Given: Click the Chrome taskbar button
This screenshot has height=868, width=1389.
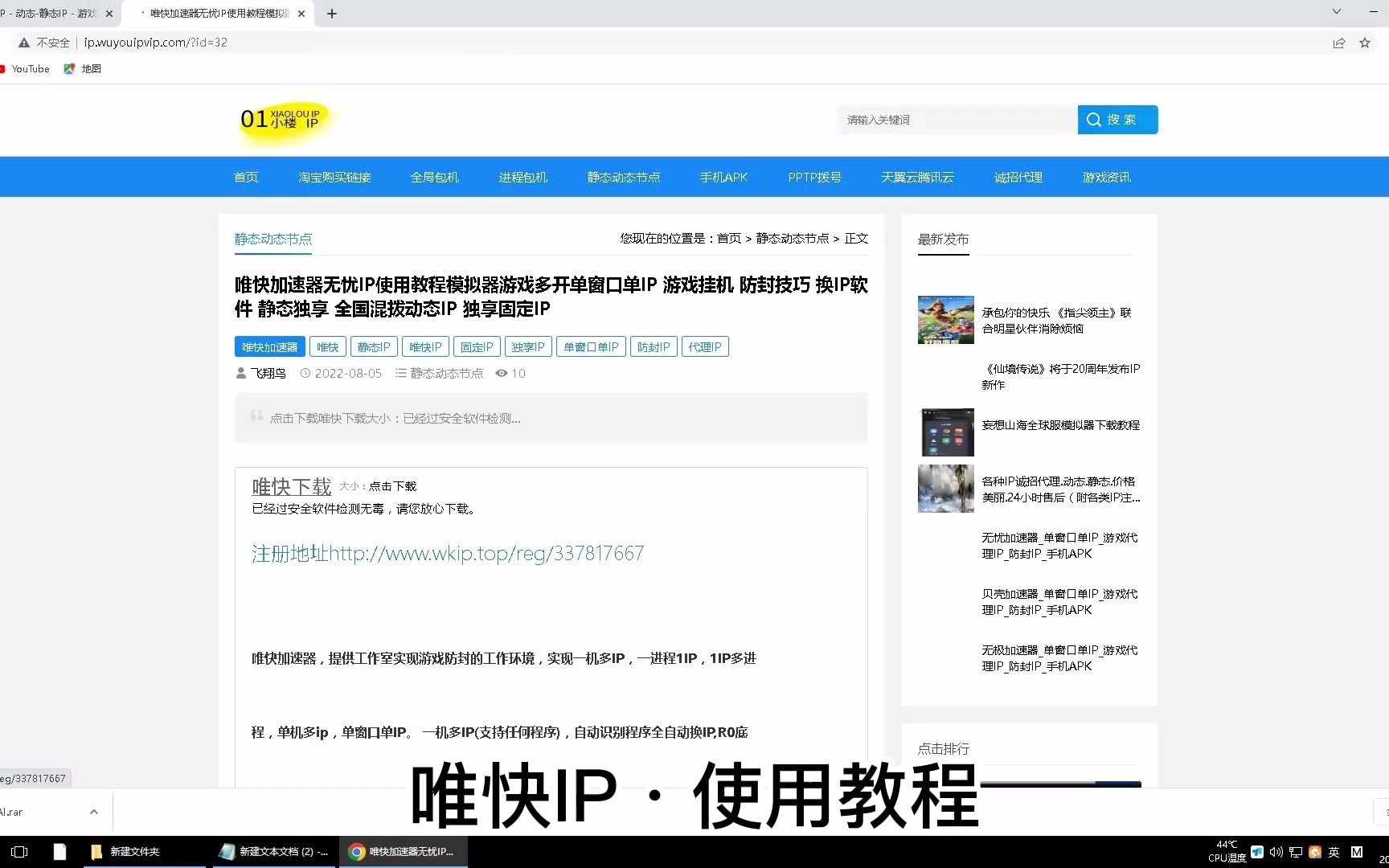Looking at the screenshot, I should tap(404, 852).
